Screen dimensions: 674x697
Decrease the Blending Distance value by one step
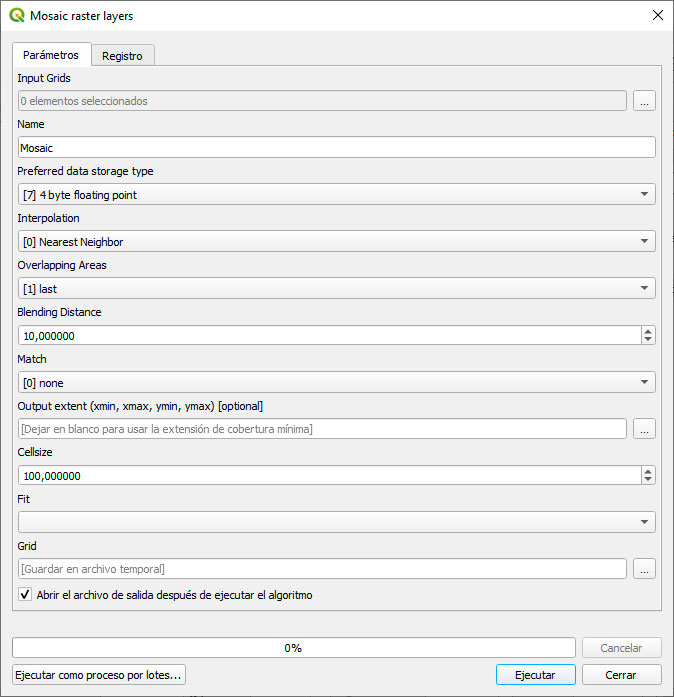(x=648, y=341)
